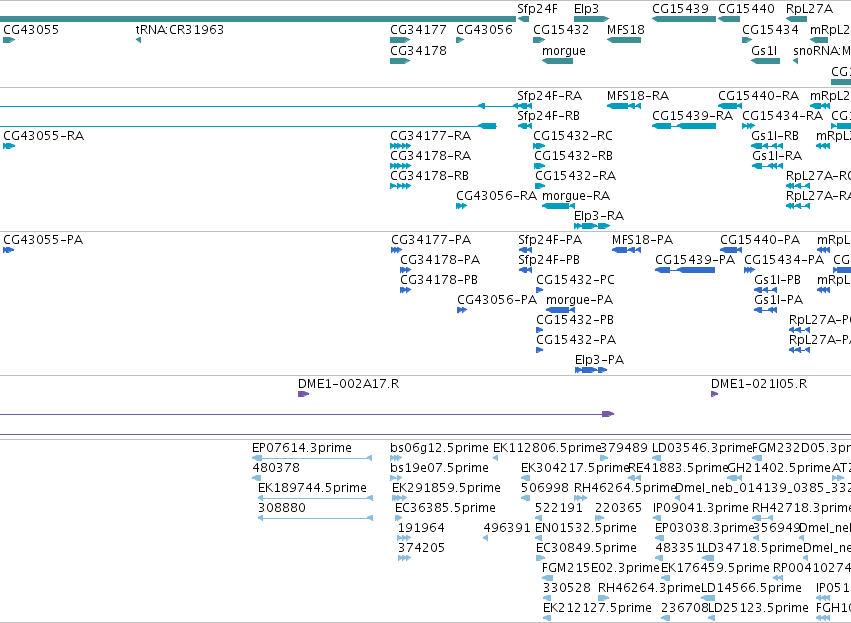Open the Elp3 gene label

tap(586, 9)
